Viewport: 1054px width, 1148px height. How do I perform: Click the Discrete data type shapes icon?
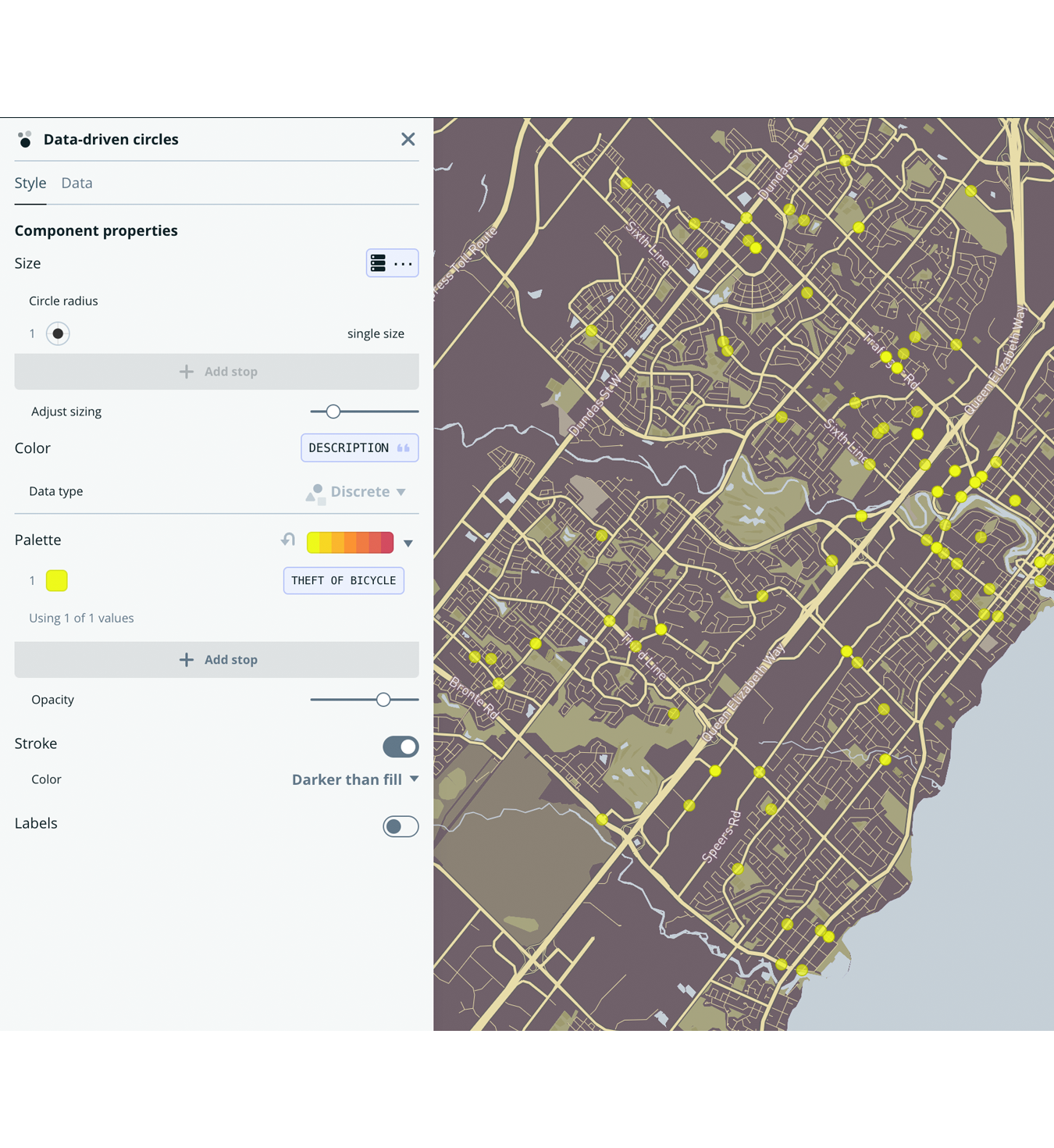(315, 492)
